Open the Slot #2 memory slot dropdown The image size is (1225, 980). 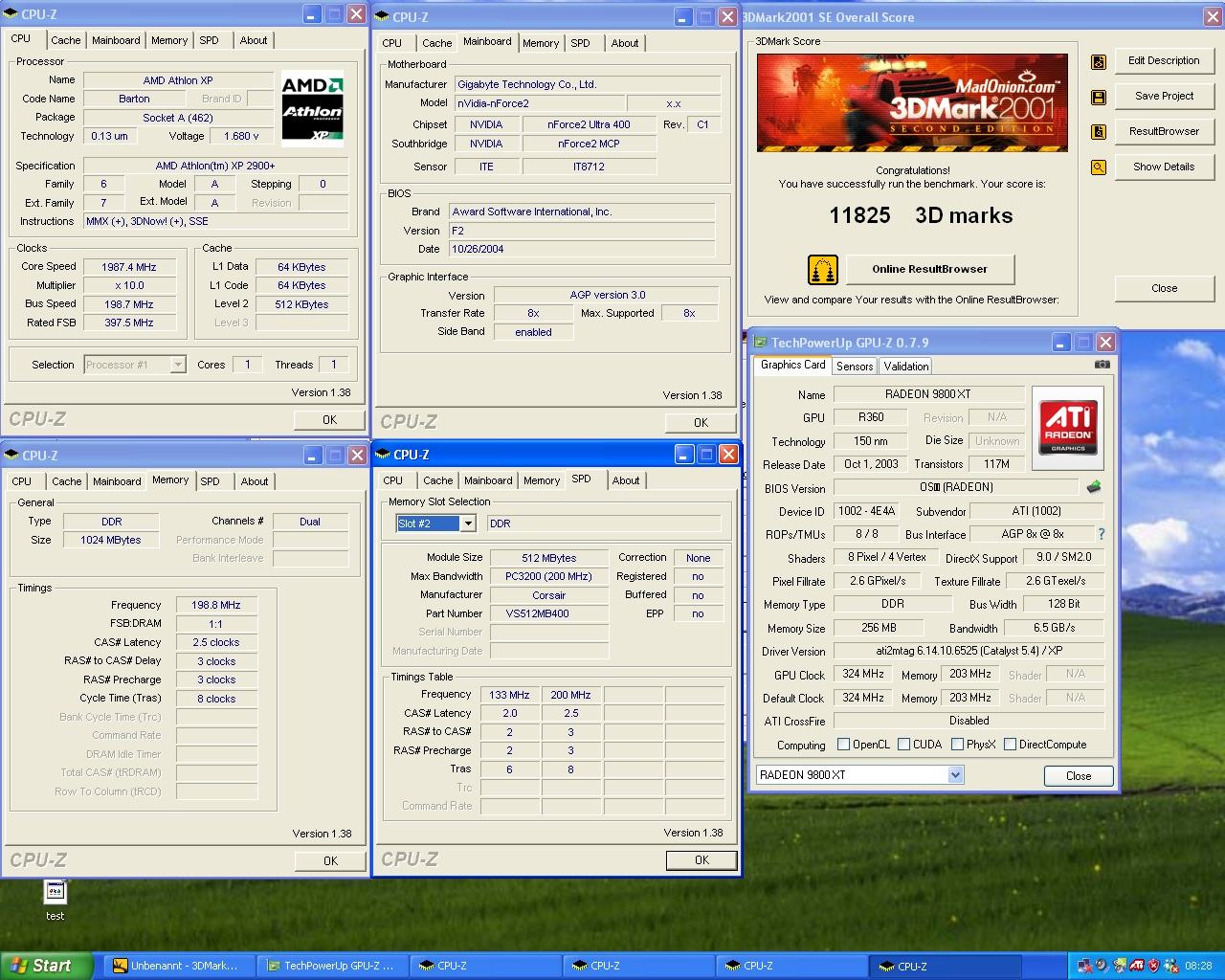tap(467, 523)
